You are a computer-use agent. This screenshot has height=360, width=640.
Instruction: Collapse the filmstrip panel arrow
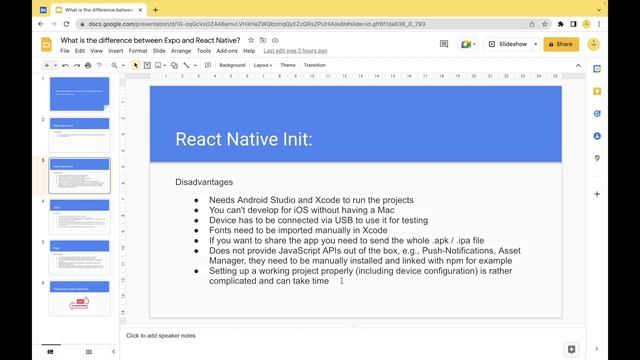(x=113, y=351)
